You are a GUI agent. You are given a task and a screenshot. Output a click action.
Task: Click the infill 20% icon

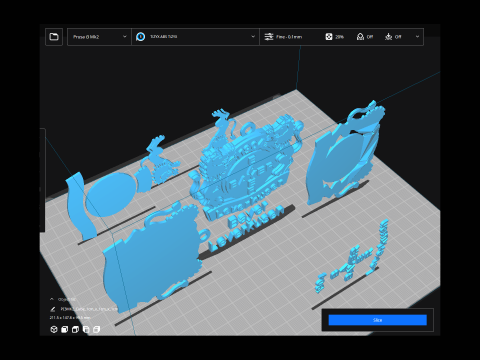(329, 37)
